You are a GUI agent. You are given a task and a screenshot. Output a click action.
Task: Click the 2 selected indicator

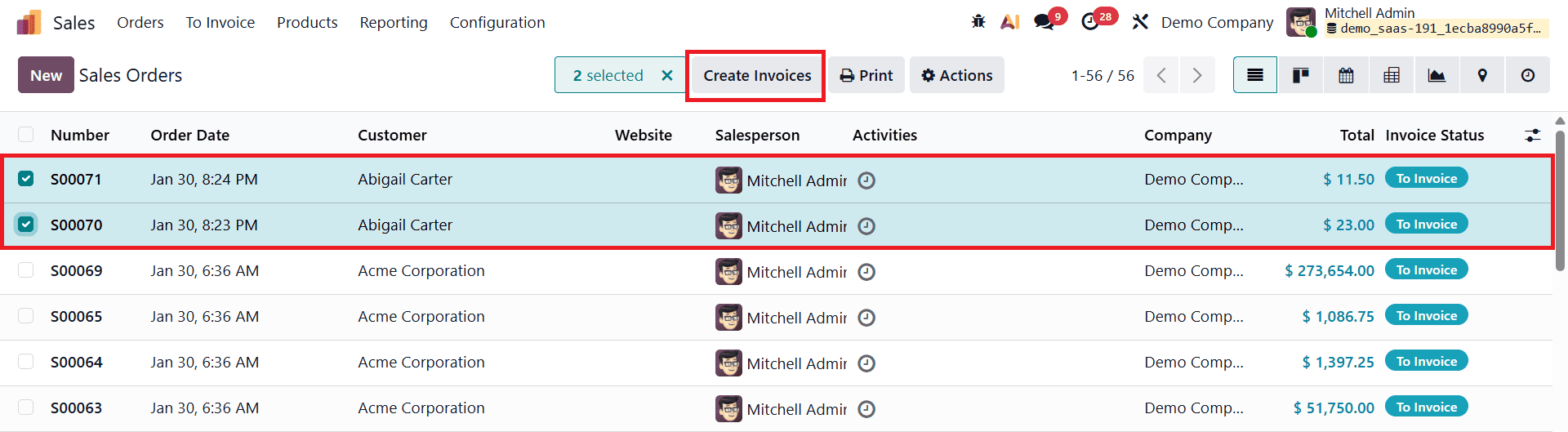pos(608,75)
